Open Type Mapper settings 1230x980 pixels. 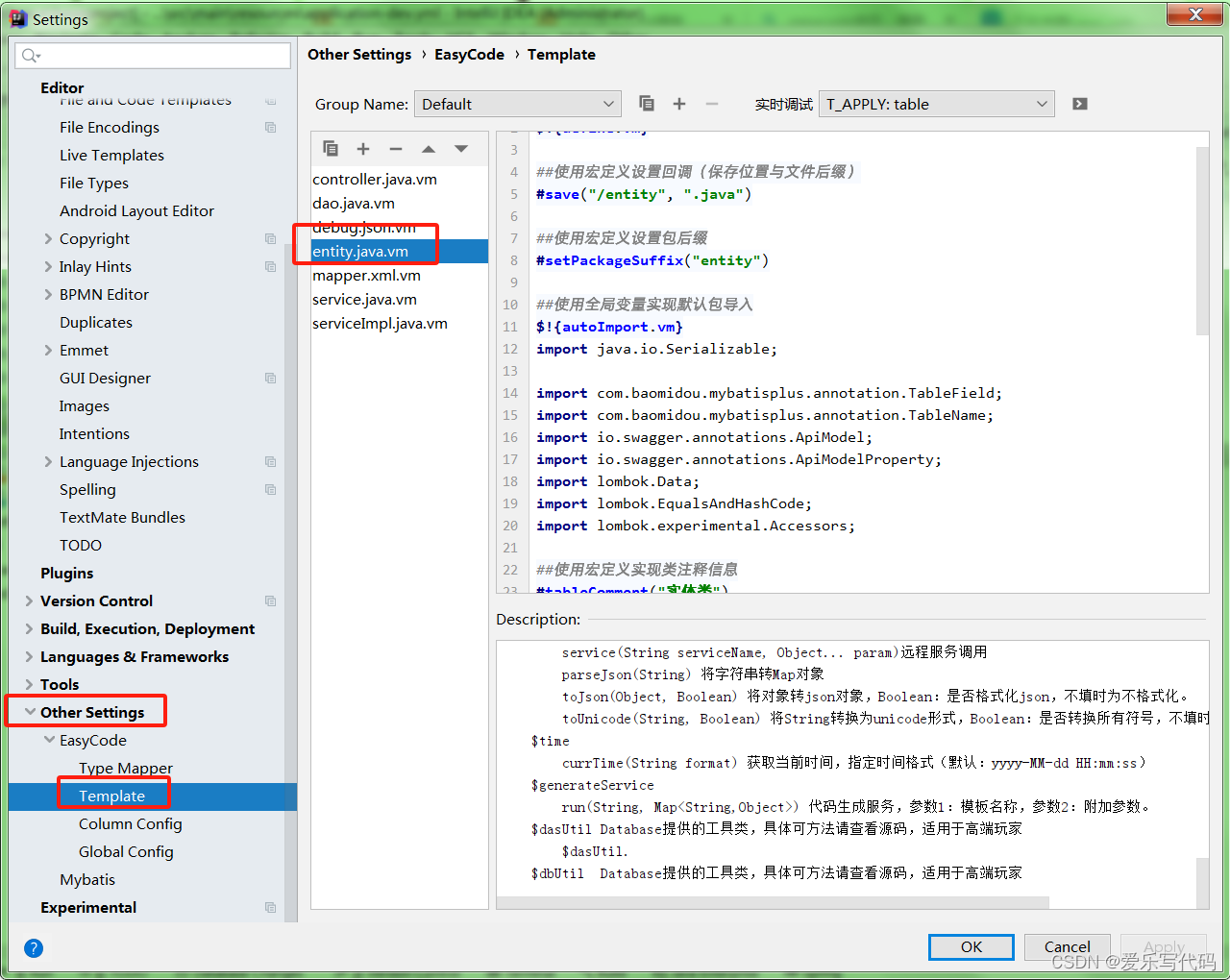click(126, 768)
